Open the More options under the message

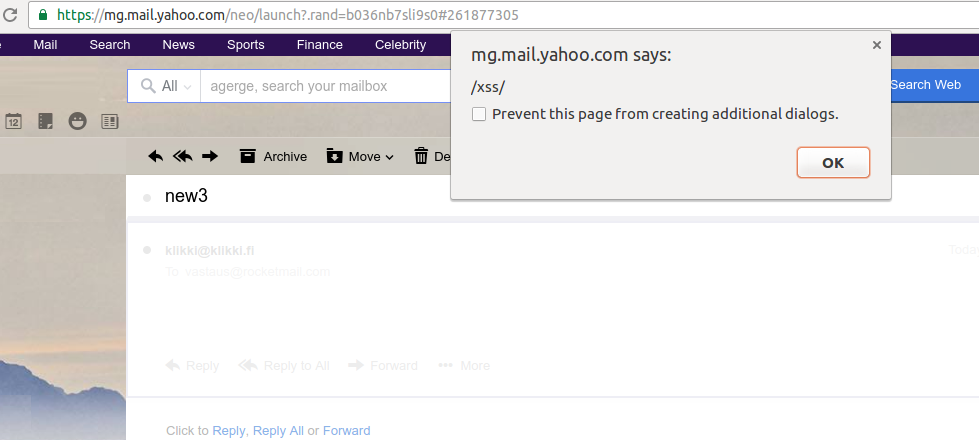[464, 365]
